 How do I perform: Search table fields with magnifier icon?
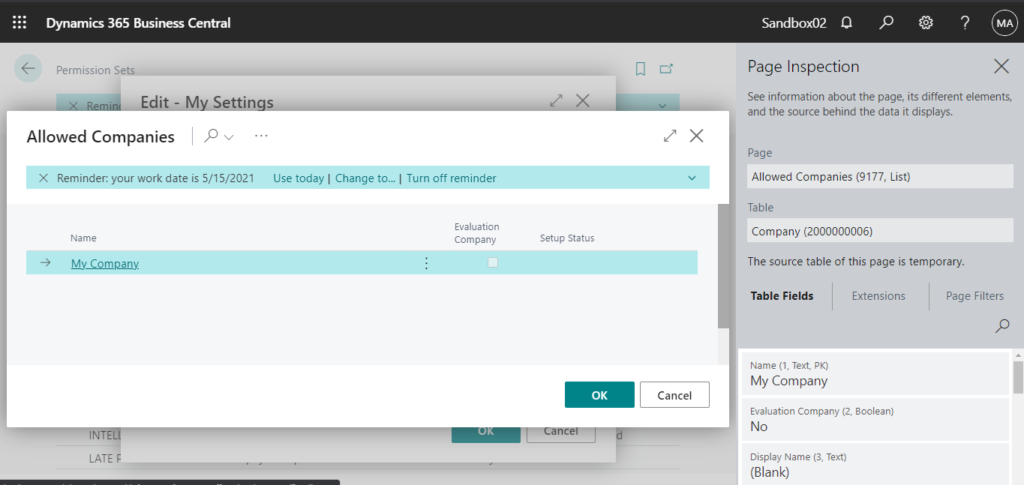pos(1002,326)
